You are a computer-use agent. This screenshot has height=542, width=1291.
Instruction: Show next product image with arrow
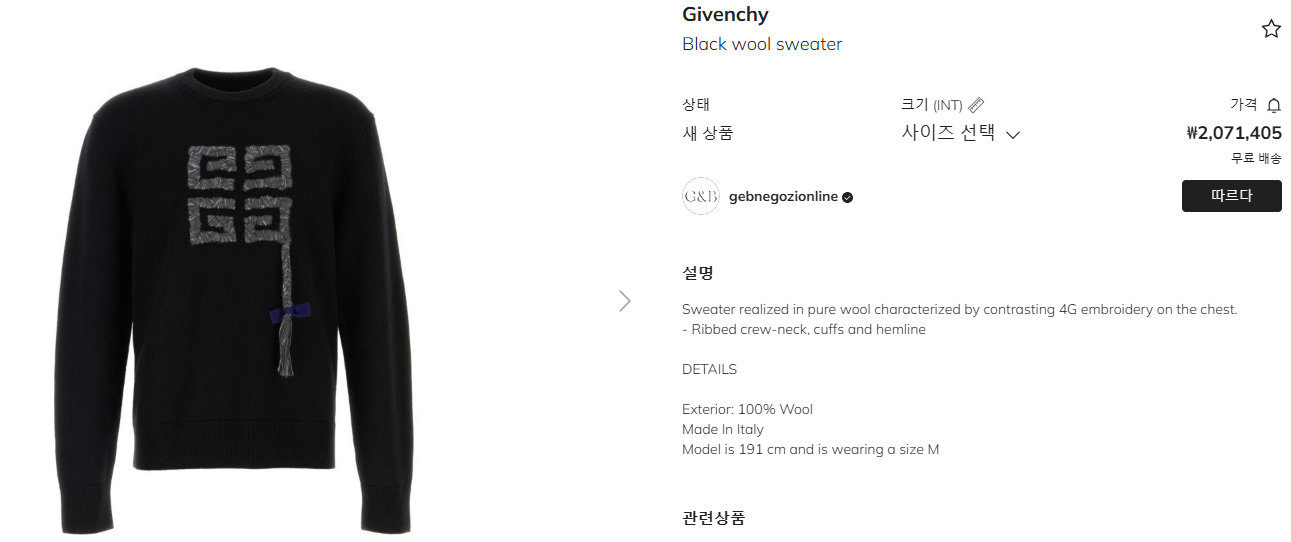click(x=625, y=300)
